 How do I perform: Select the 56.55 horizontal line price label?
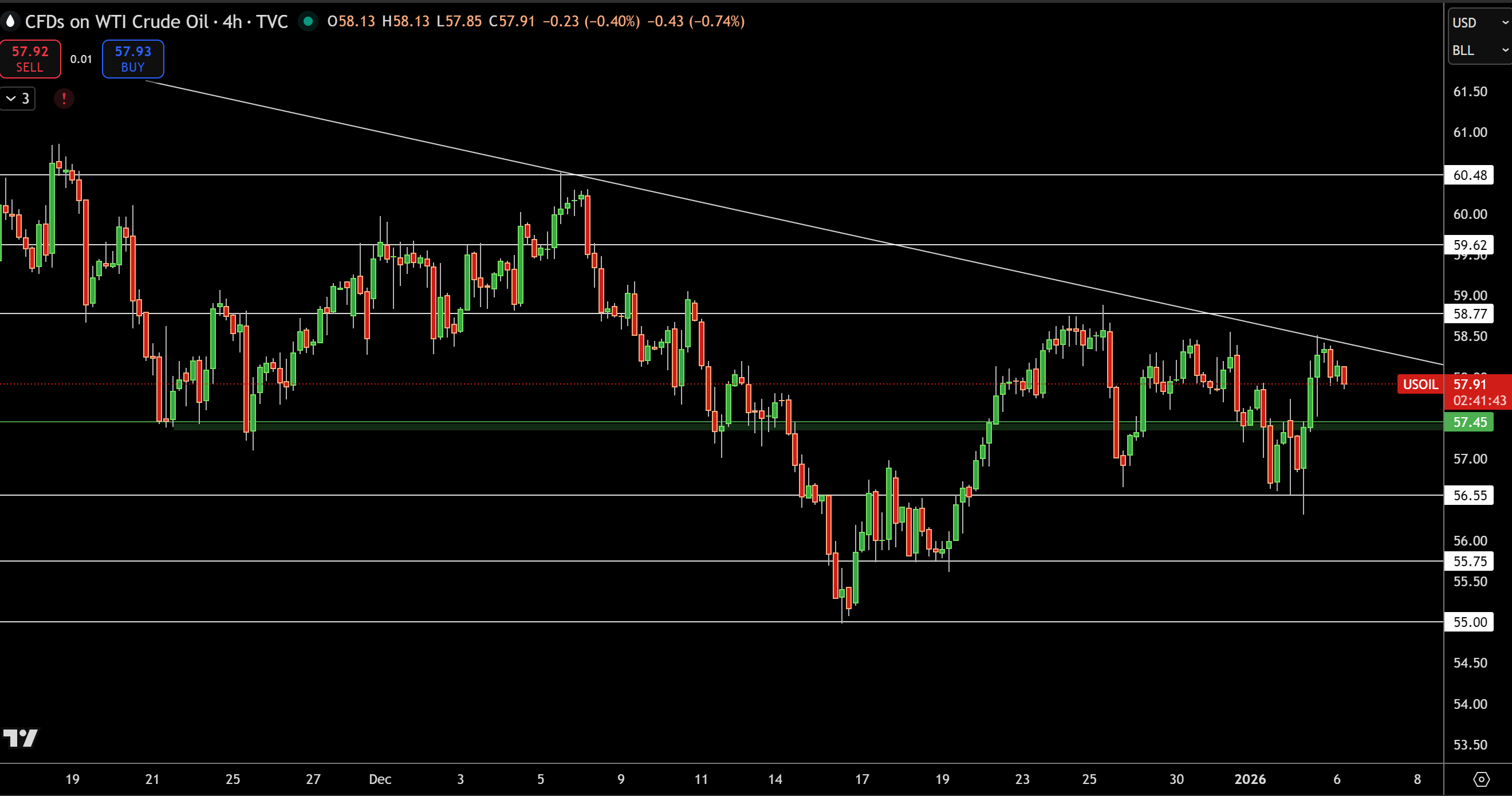pos(1469,495)
